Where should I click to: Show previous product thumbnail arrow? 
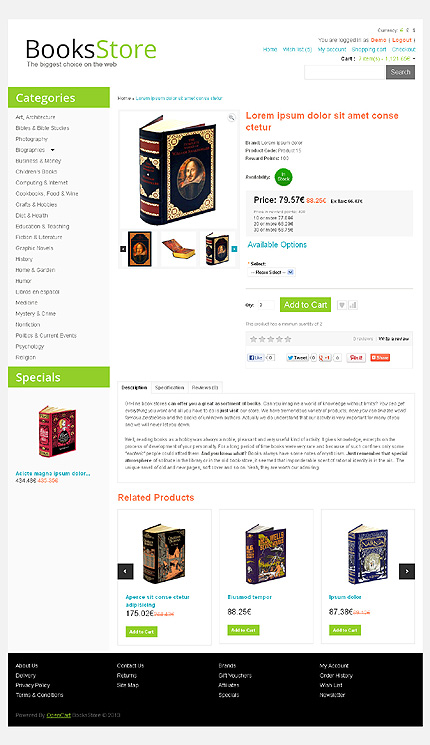(x=123, y=249)
